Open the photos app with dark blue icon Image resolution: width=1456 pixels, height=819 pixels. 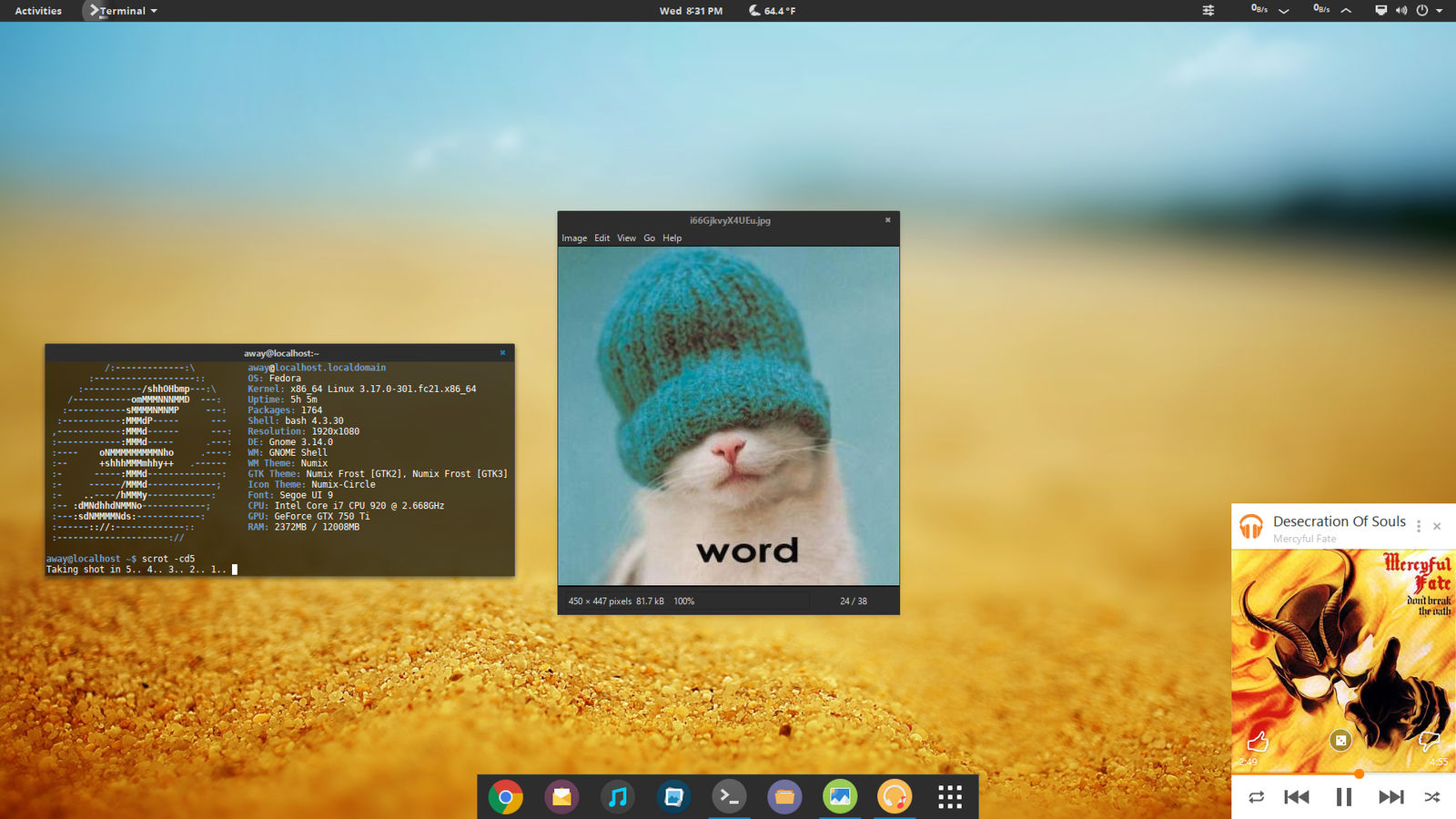pyautogui.click(x=673, y=797)
